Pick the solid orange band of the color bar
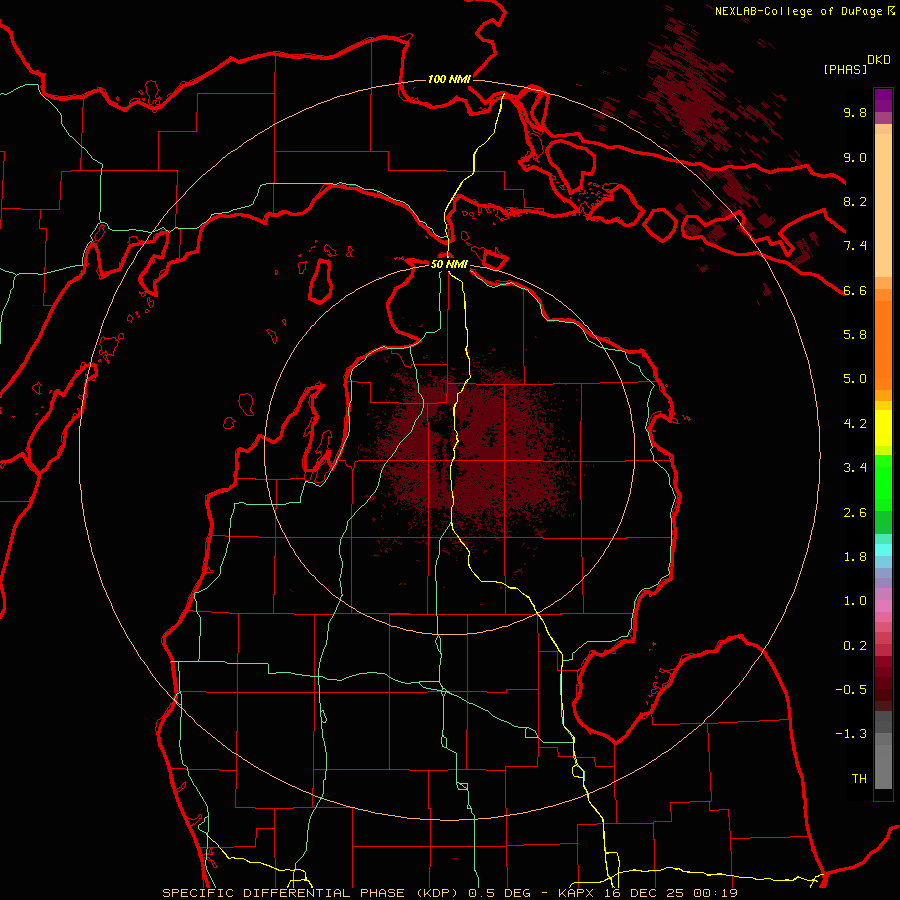 [883, 345]
